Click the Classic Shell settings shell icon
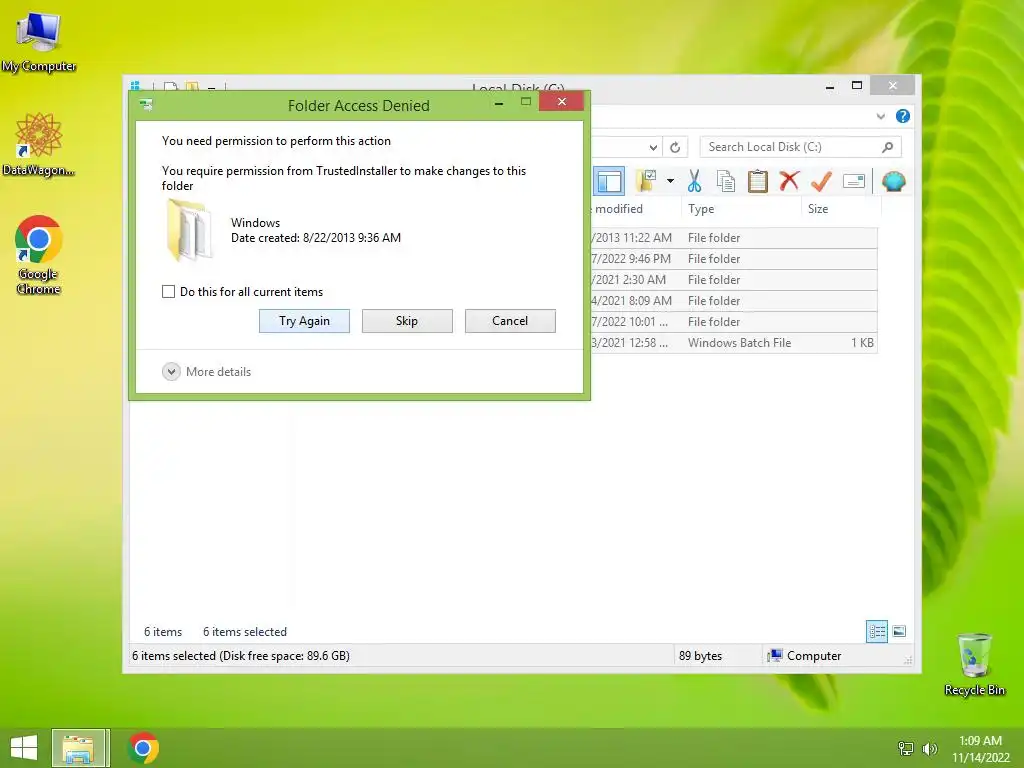The height and width of the screenshot is (768, 1024). pyautogui.click(x=893, y=181)
